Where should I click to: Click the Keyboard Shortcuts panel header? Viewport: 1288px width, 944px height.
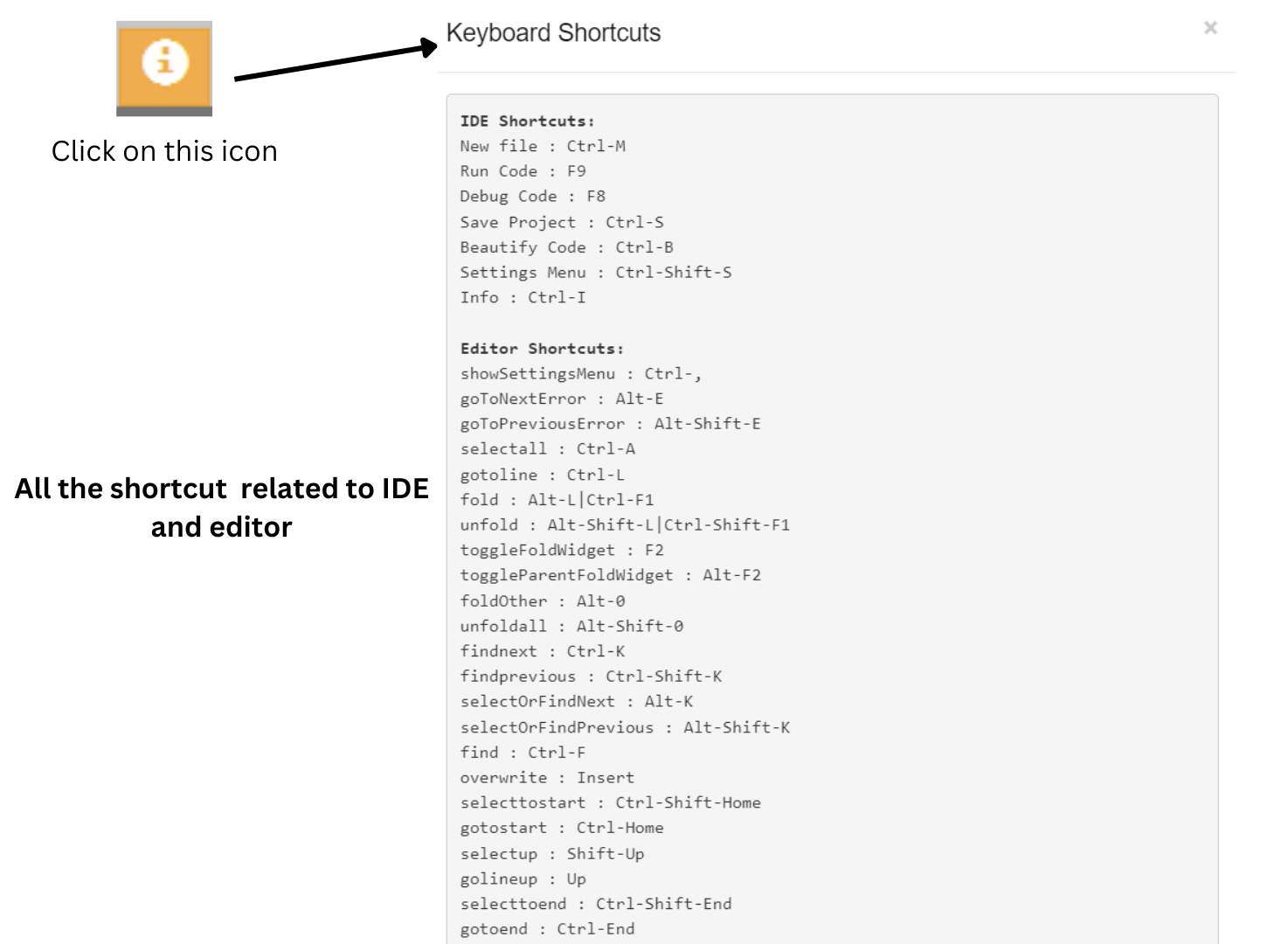pos(553,33)
